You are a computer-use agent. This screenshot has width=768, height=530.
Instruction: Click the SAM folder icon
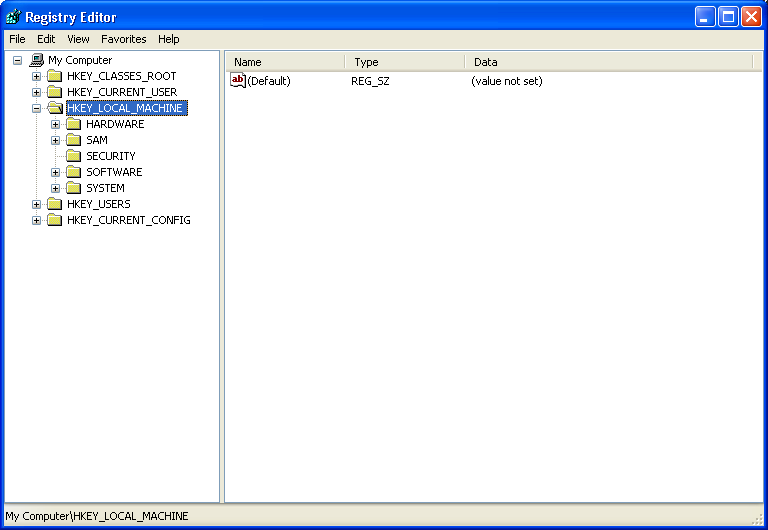[73, 140]
